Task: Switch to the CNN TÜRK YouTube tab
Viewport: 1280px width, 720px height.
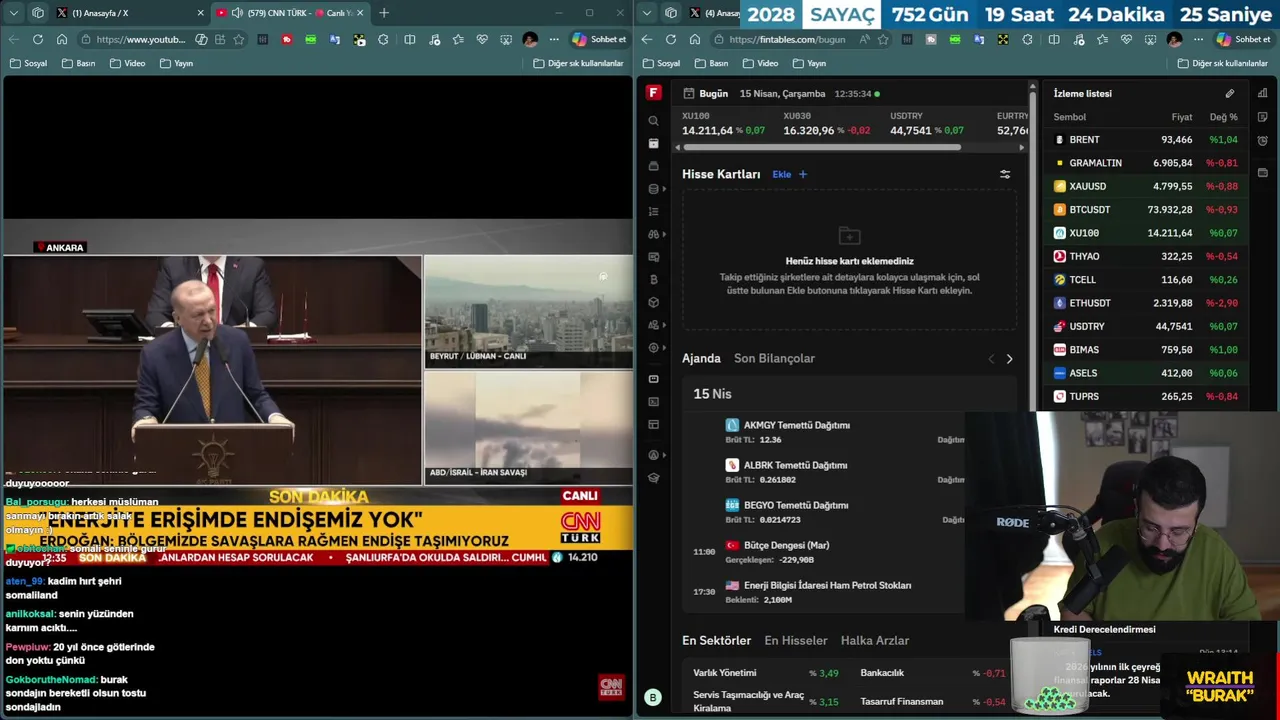Action: point(290,13)
